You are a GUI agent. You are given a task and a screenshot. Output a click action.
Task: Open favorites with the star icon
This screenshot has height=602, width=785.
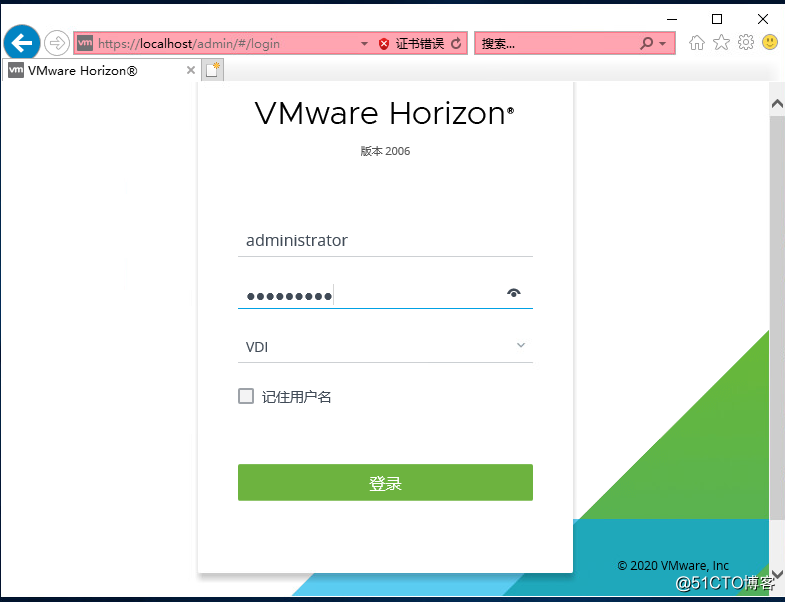721,43
